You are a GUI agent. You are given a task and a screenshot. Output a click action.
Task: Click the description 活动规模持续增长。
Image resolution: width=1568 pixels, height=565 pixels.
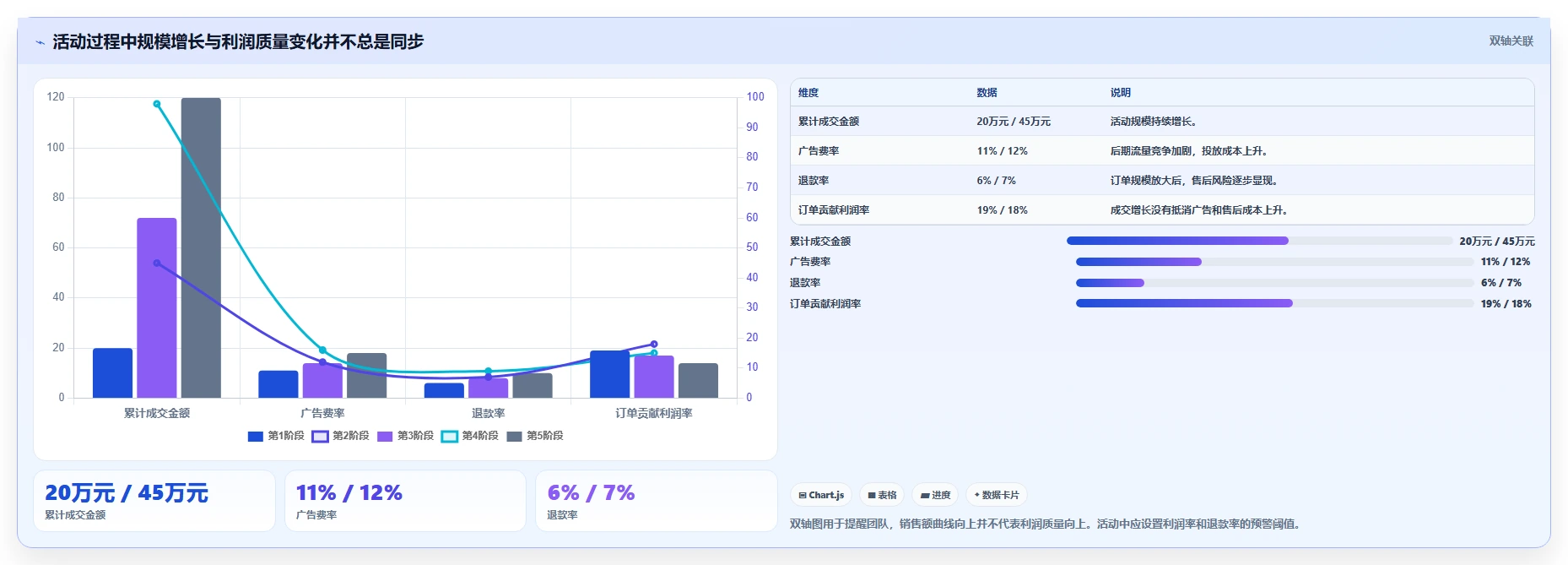(1154, 122)
